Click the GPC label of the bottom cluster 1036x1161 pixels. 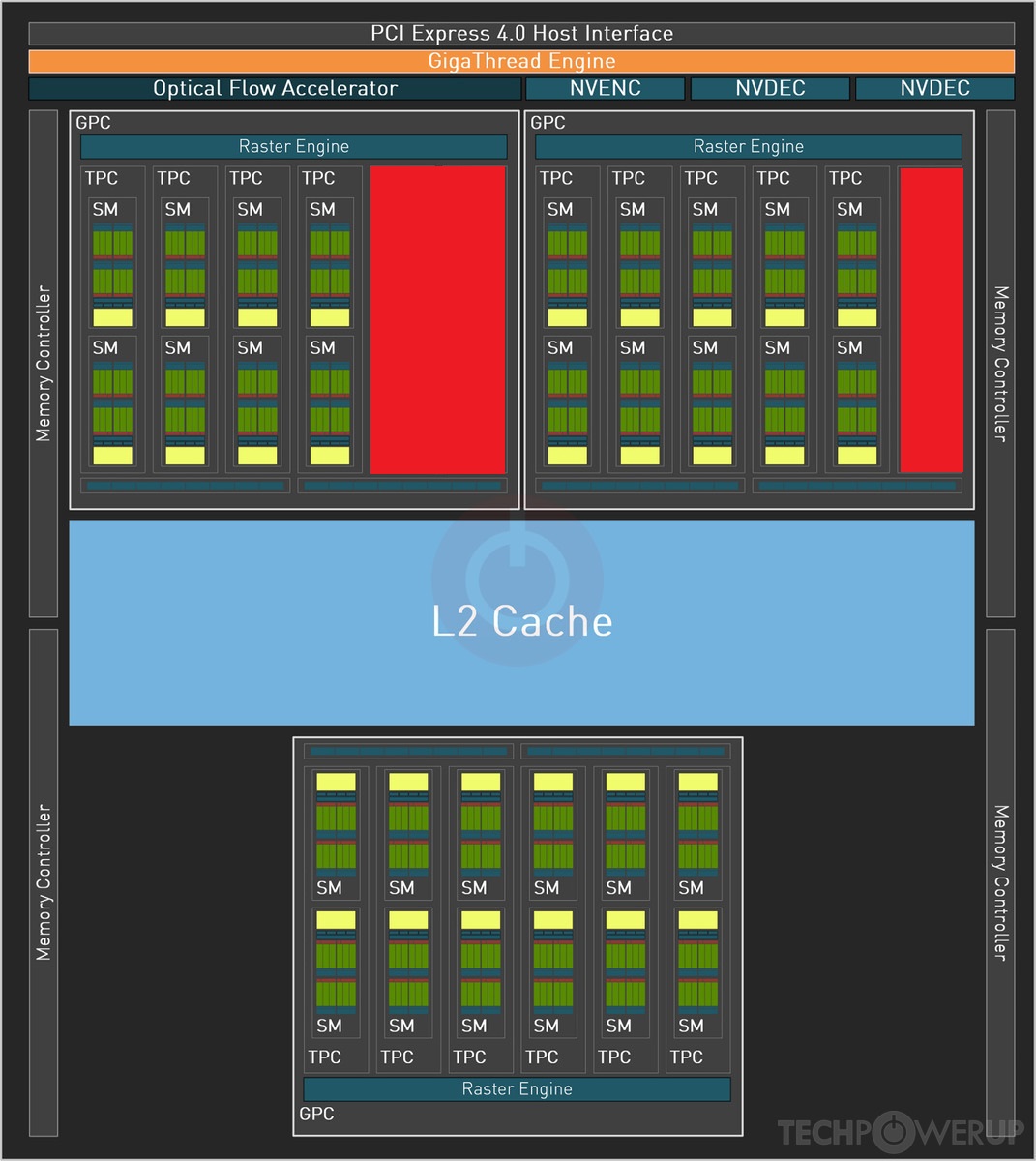316,1115
